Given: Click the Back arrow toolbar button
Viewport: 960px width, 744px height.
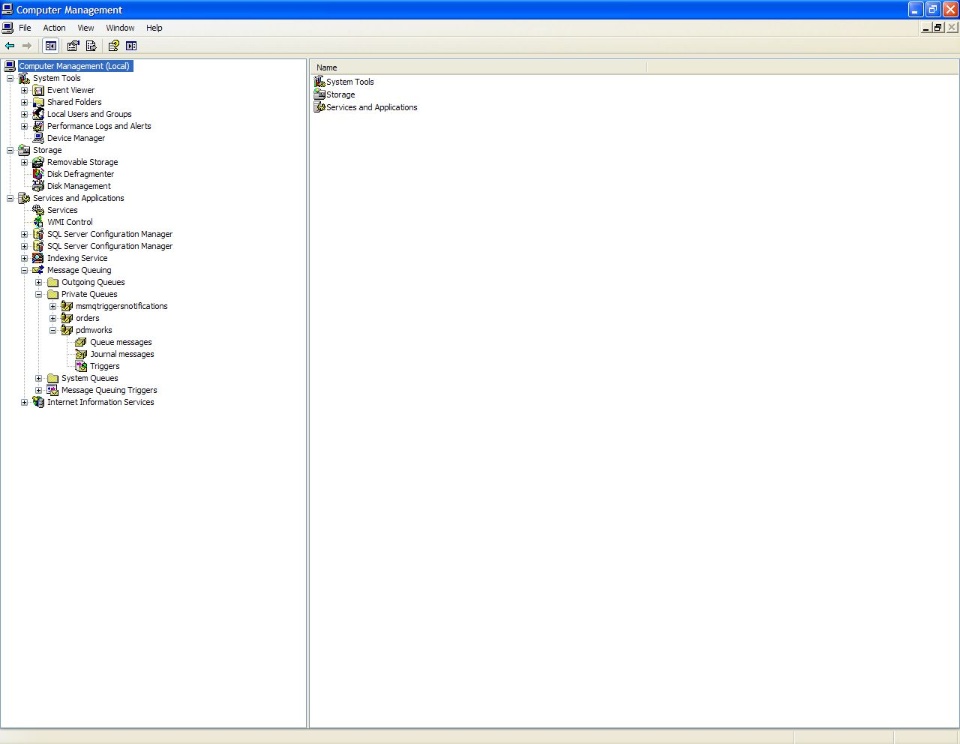Looking at the screenshot, I should [9, 46].
